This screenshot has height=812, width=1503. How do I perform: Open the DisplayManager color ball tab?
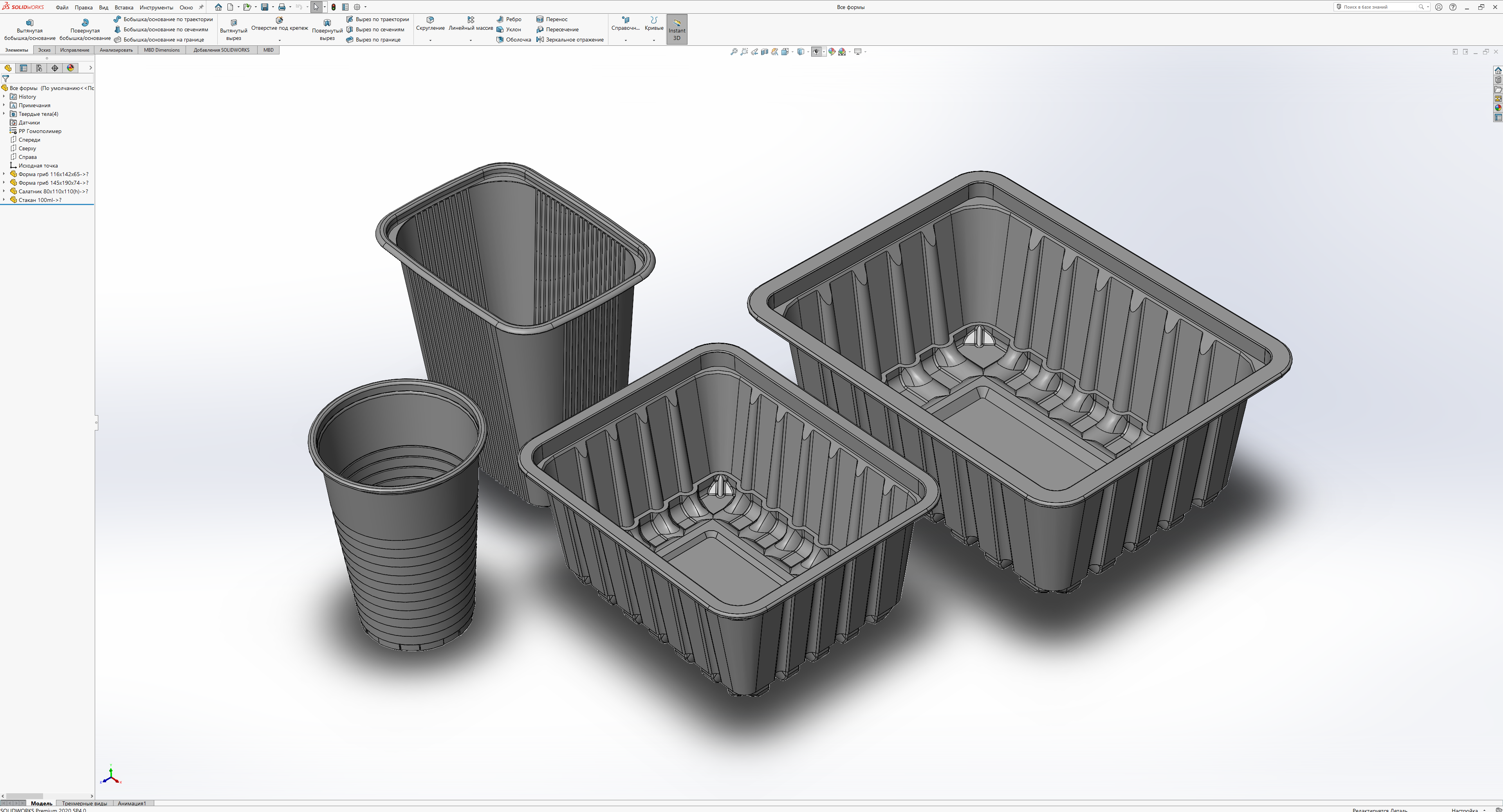point(70,68)
